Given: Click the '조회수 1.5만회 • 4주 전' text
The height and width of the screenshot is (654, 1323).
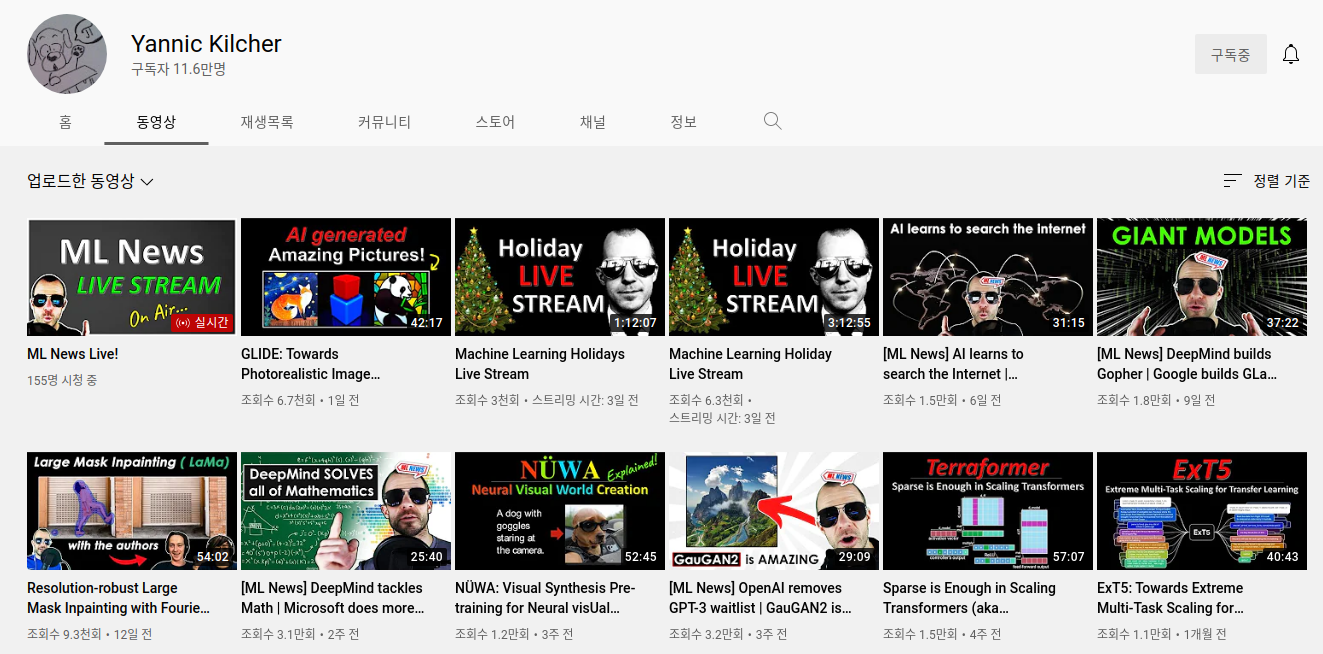Looking at the screenshot, I should (x=942, y=634).
